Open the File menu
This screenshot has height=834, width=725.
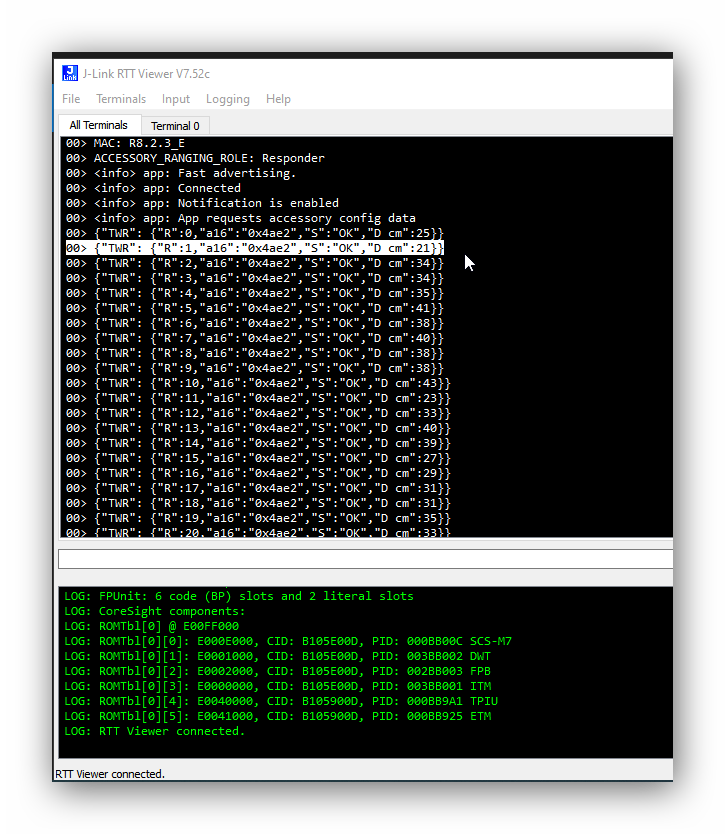(71, 99)
